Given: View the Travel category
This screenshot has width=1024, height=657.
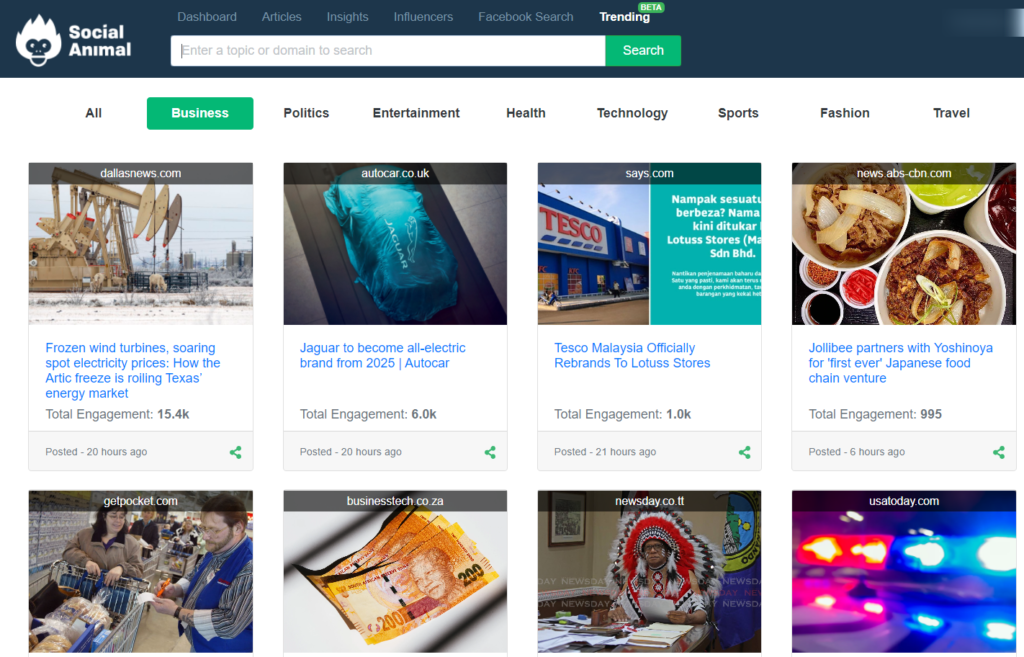Looking at the screenshot, I should coord(951,113).
